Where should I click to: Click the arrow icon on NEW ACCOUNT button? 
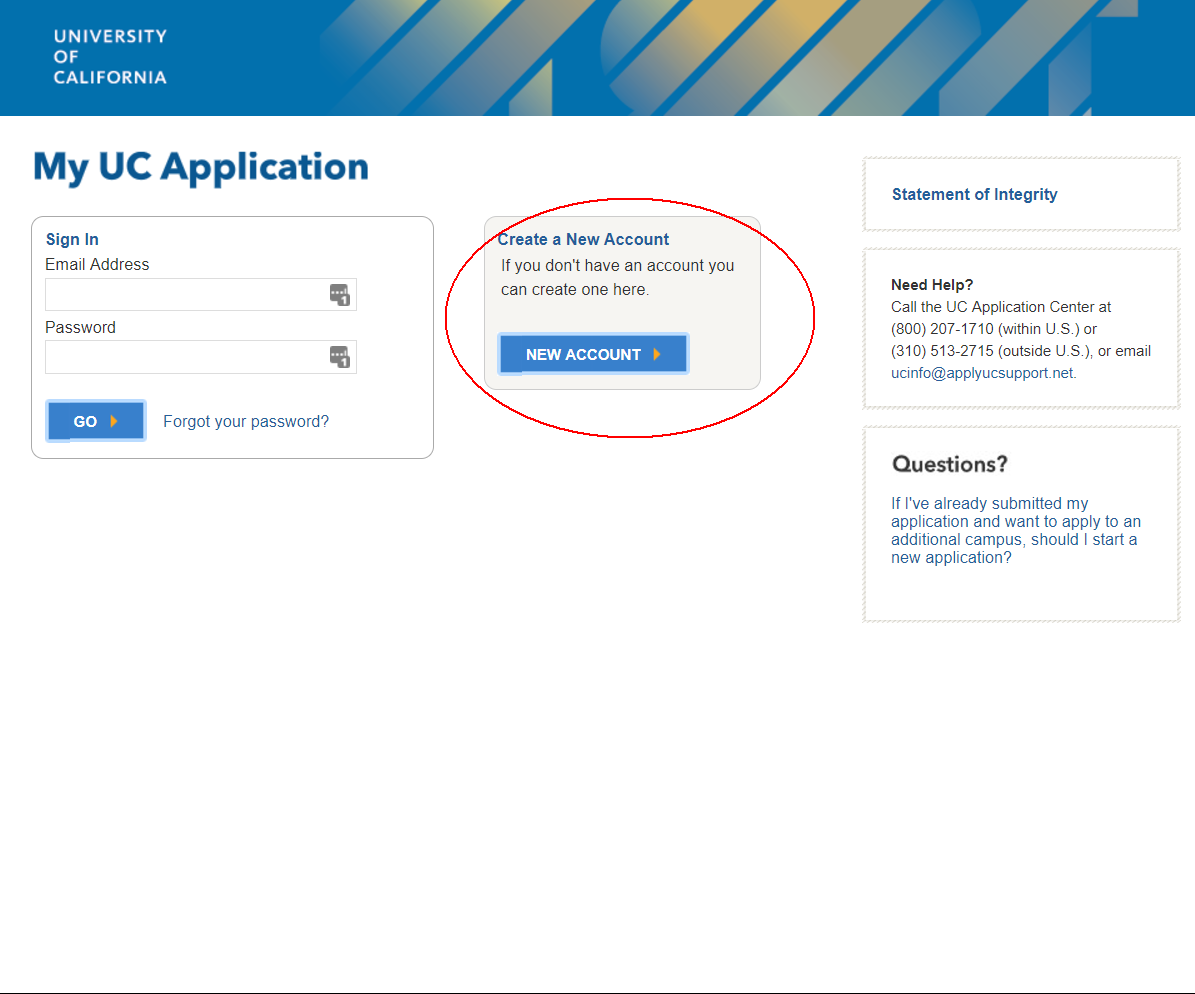658,353
